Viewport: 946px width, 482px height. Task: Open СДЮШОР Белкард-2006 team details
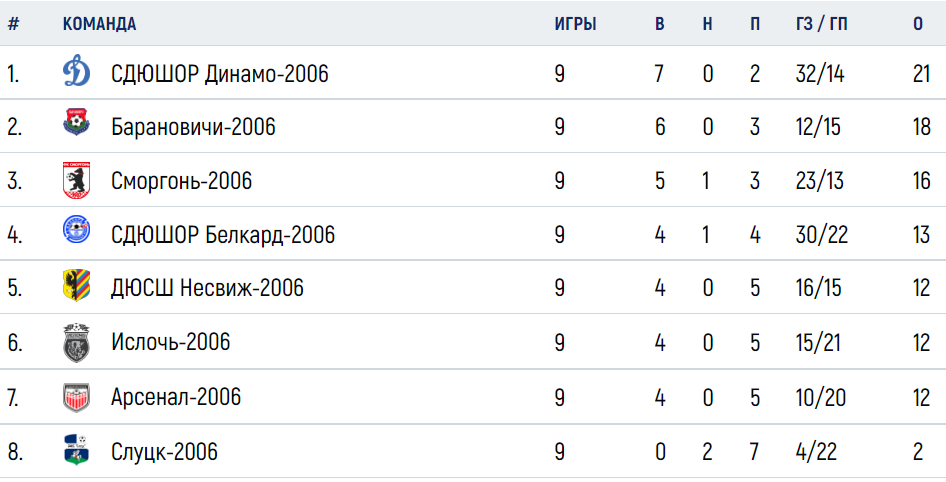pyautogui.click(x=223, y=235)
